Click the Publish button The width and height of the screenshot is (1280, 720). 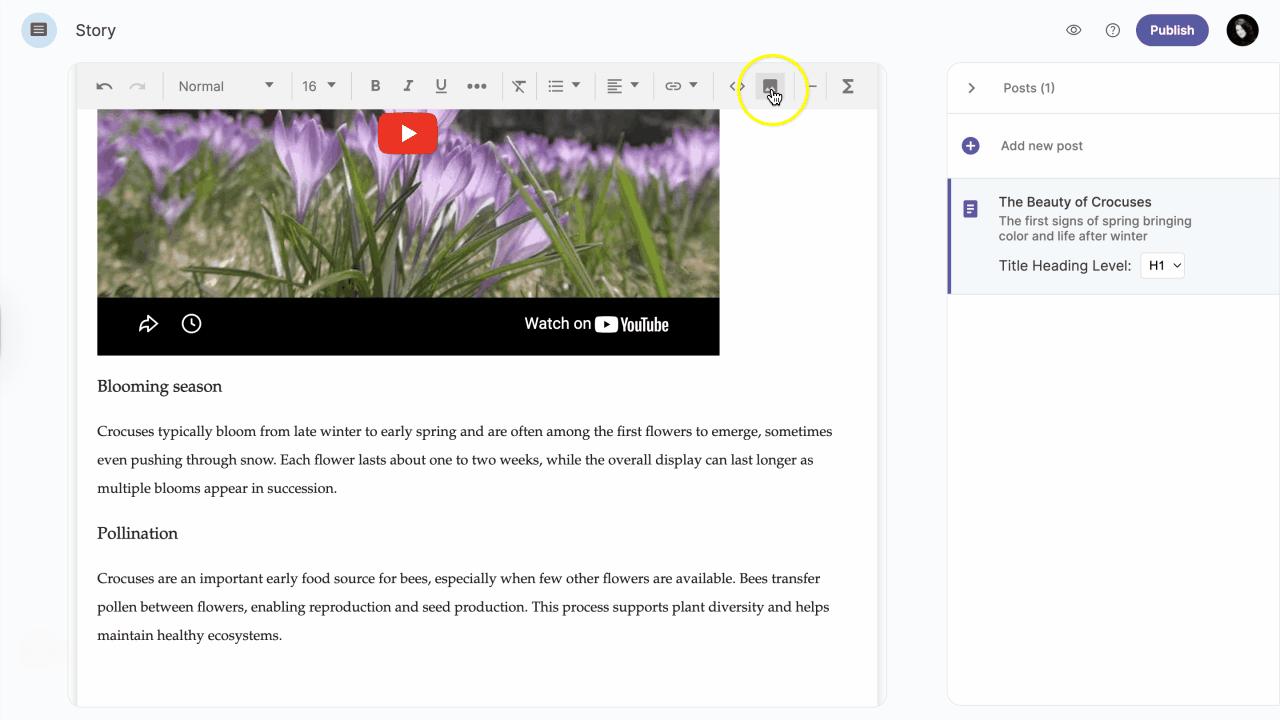click(x=1172, y=30)
